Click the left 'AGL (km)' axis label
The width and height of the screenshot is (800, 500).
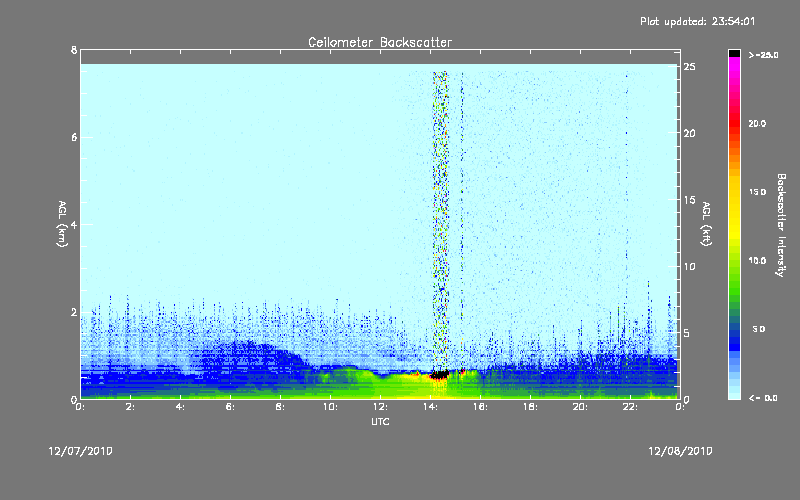coord(62,224)
